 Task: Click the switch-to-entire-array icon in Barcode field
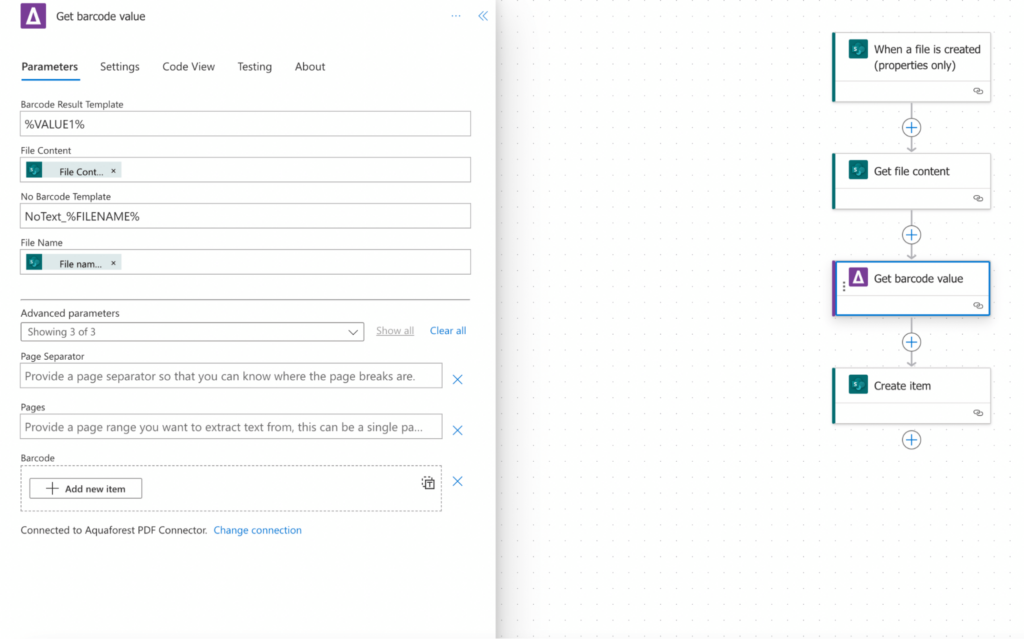428,482
